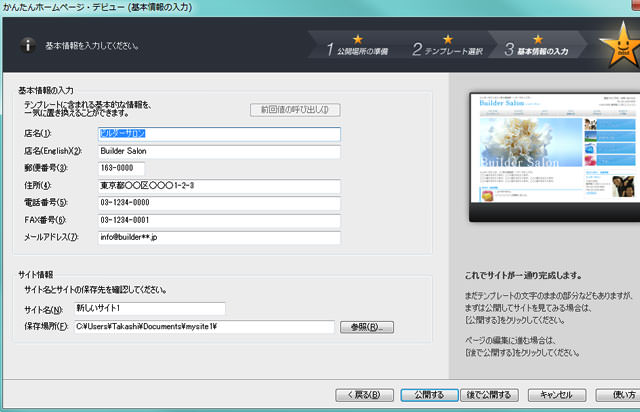Click the Builder Salon template preview thumbnail

555,157
